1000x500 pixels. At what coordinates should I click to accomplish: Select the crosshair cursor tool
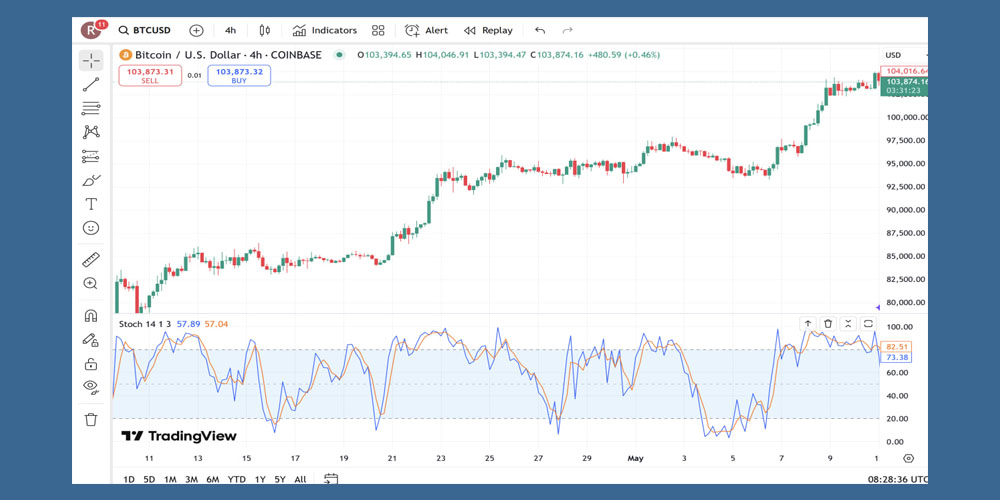tap(91, 61)
